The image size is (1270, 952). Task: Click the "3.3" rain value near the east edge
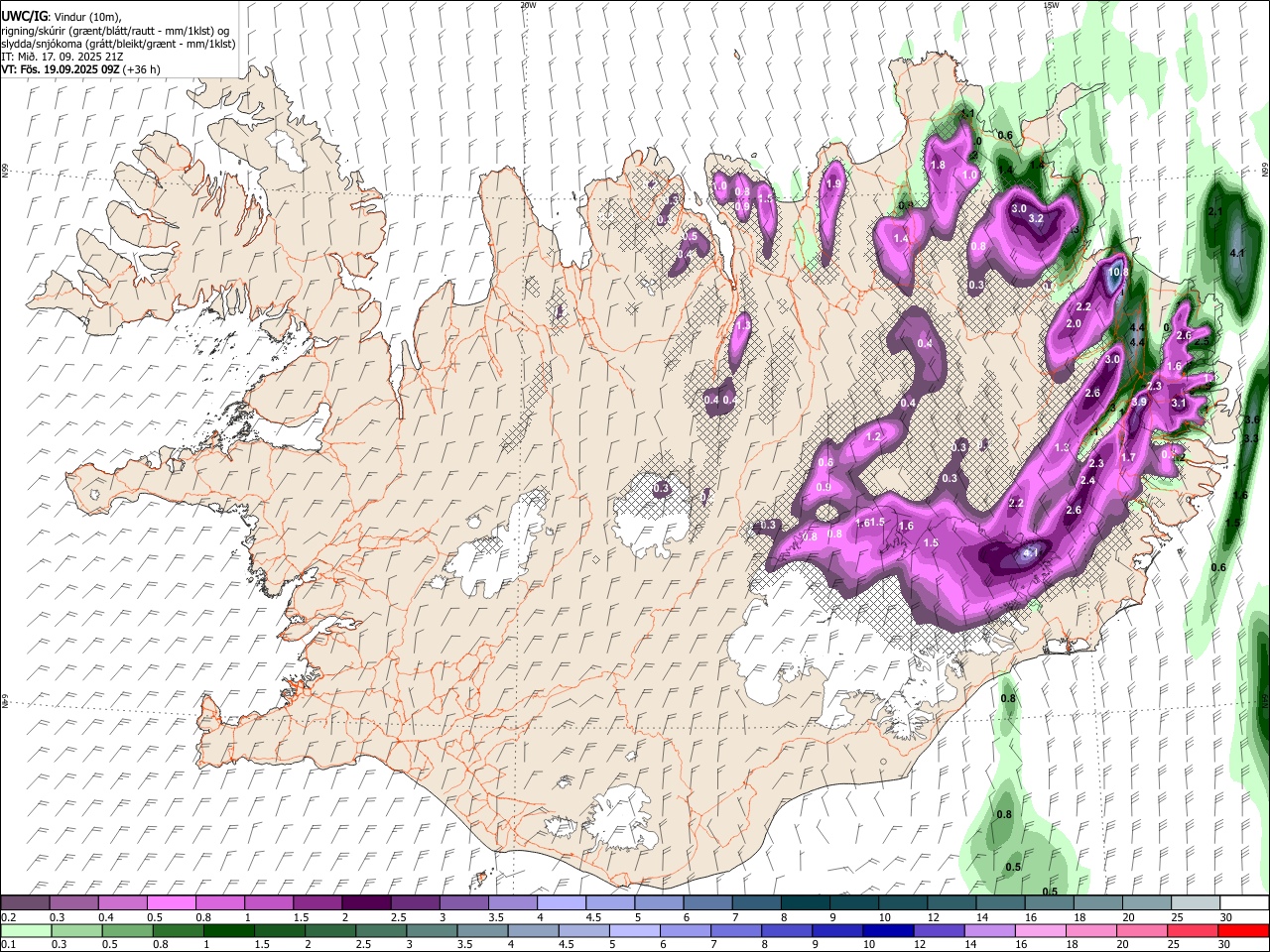click(x=1251, y=438)
